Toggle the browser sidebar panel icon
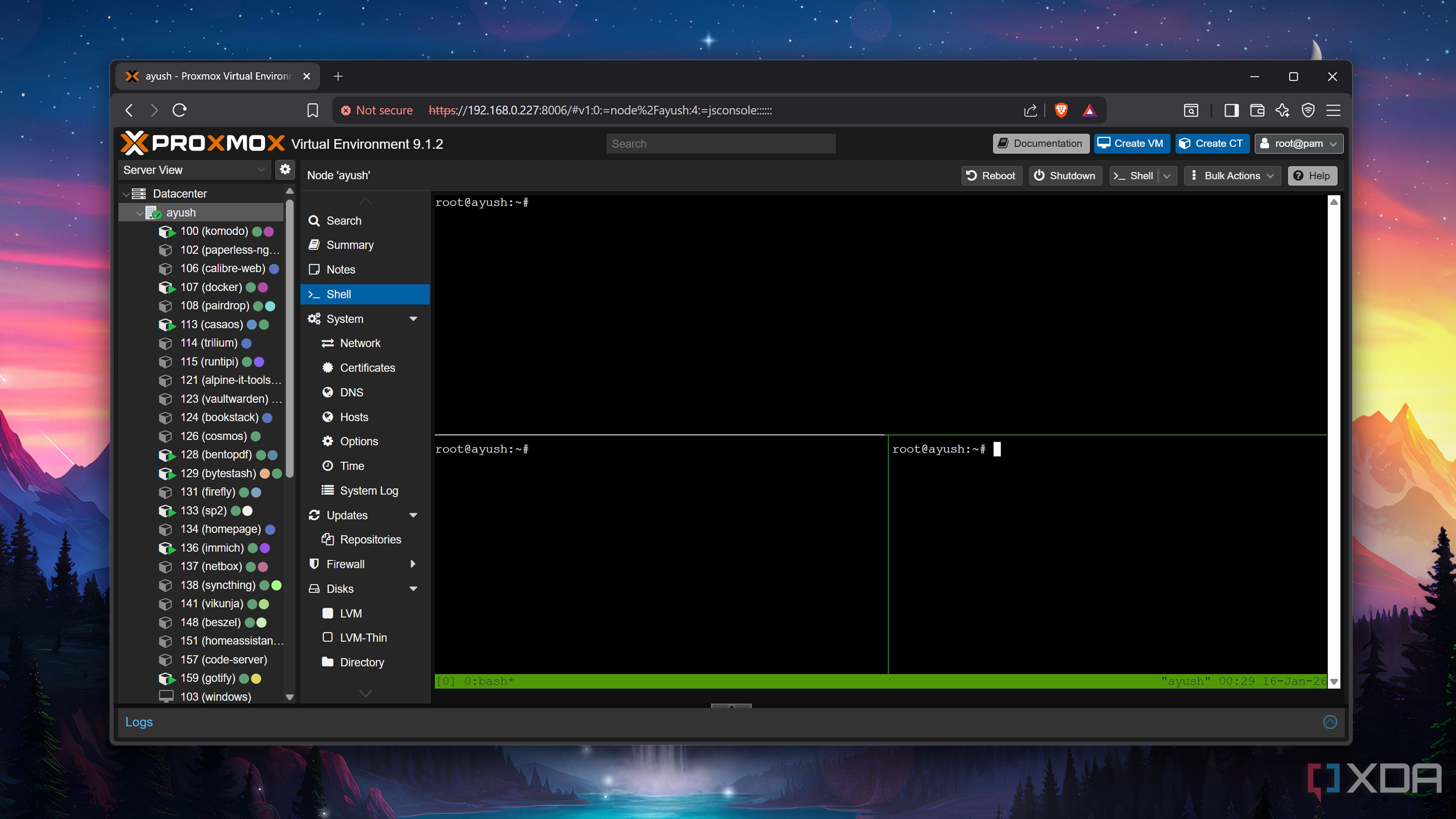This screenshot has height=819, width=1456. tap(1231, 110)
